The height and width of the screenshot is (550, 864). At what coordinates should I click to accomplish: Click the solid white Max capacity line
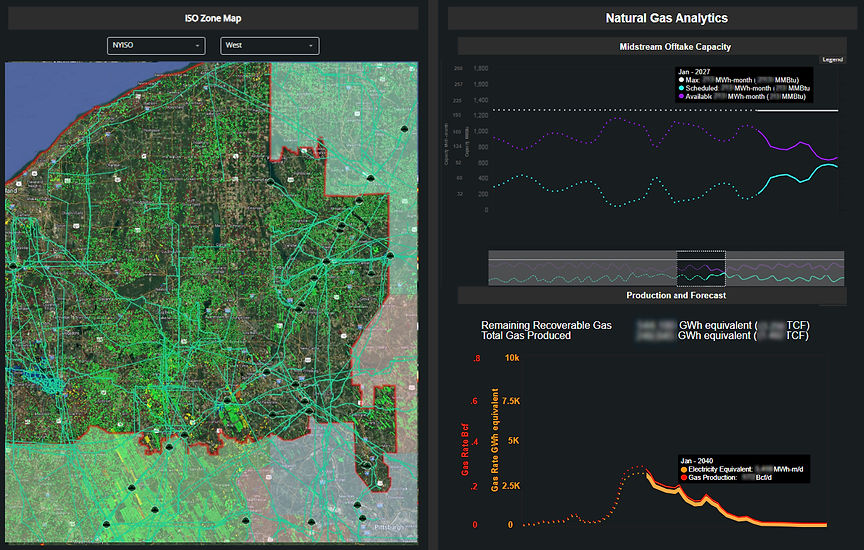point(797,111)
